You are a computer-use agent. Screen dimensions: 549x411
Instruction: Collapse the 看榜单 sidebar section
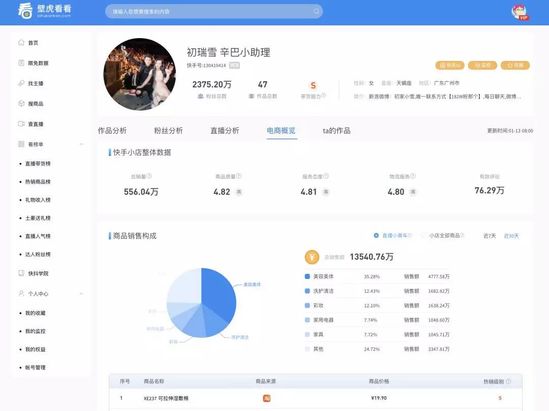pos(82,144)
